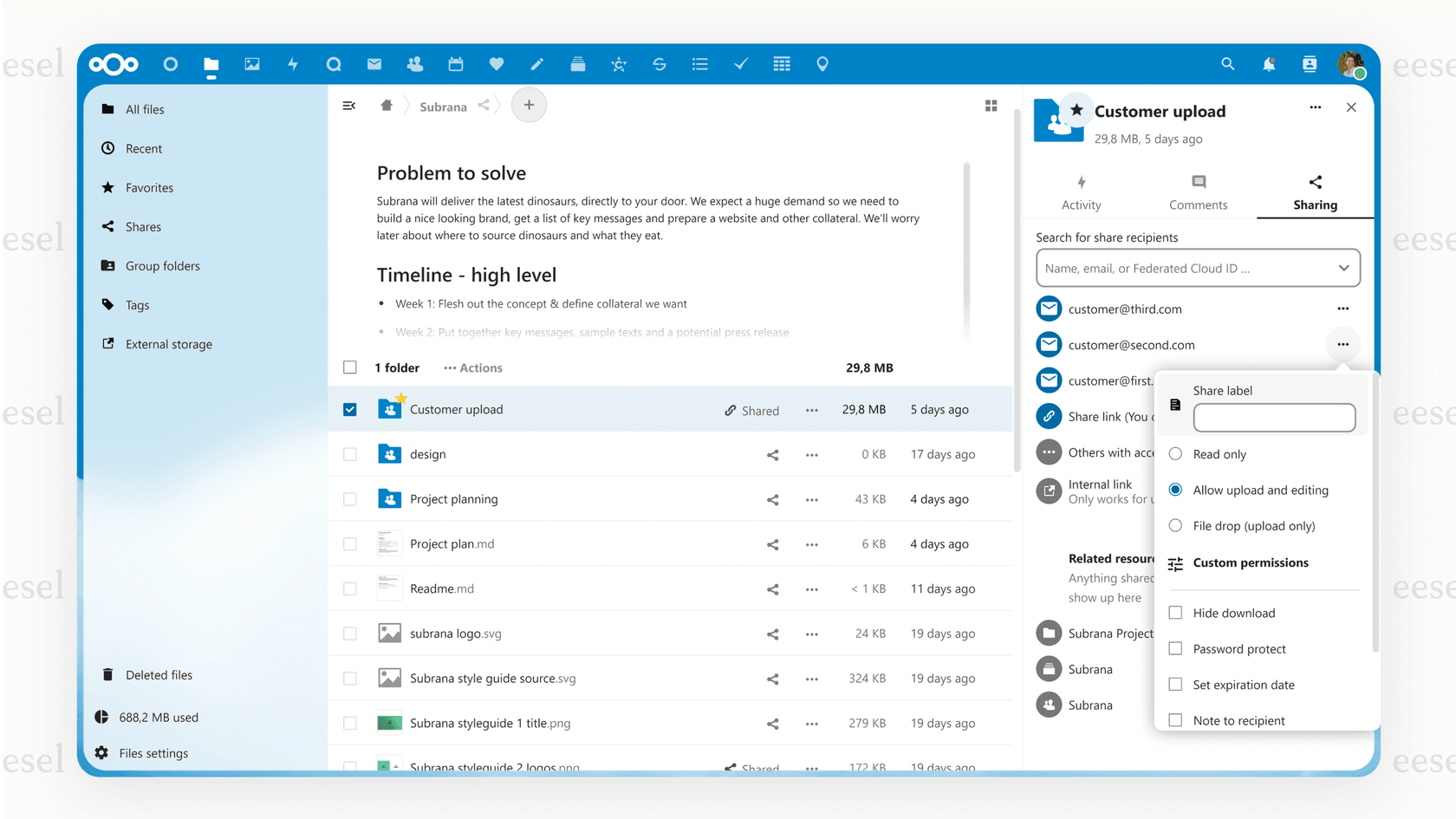Switch to the Activity tab
Viewport: 1456px width, 819px height.
(x=1081, y=192)
